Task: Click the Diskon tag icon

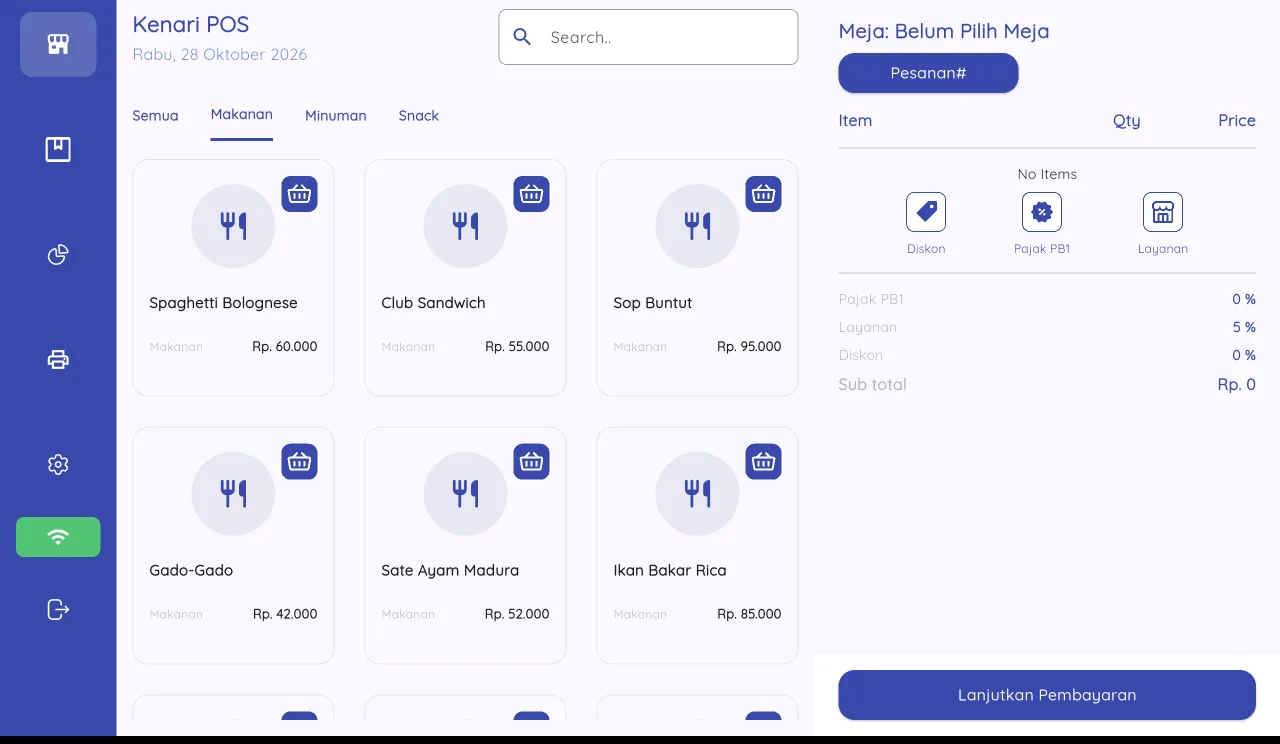Action: point(926,212)
